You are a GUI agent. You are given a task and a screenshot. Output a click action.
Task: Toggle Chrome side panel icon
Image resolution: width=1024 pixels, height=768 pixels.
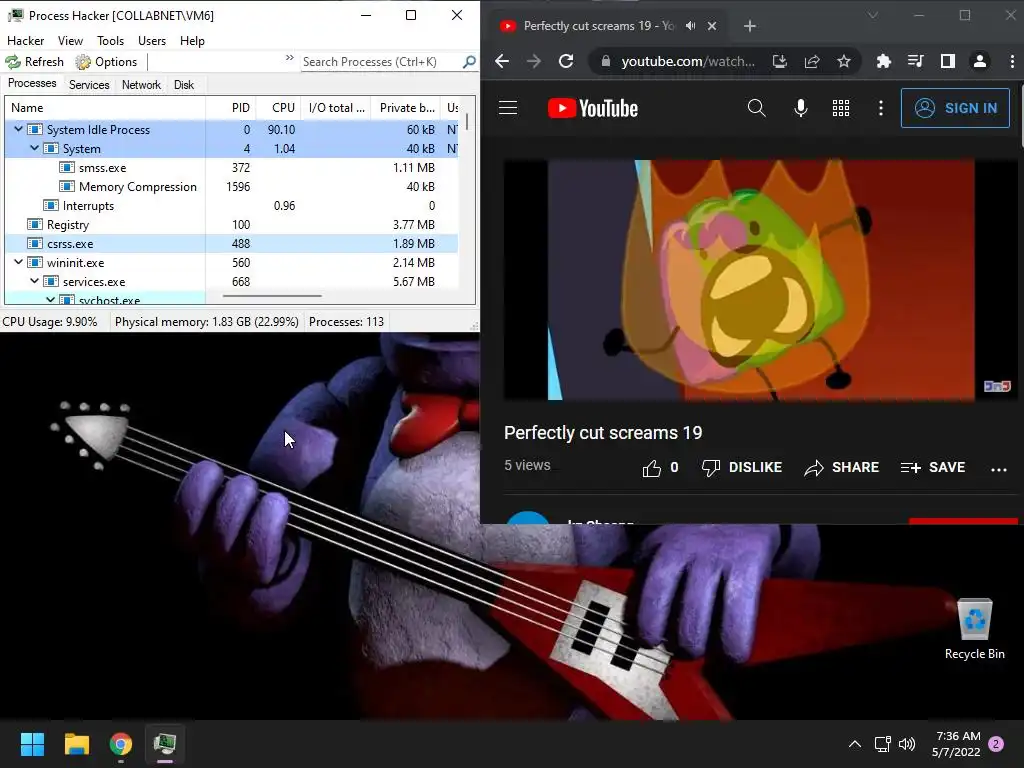click(948, 61)
